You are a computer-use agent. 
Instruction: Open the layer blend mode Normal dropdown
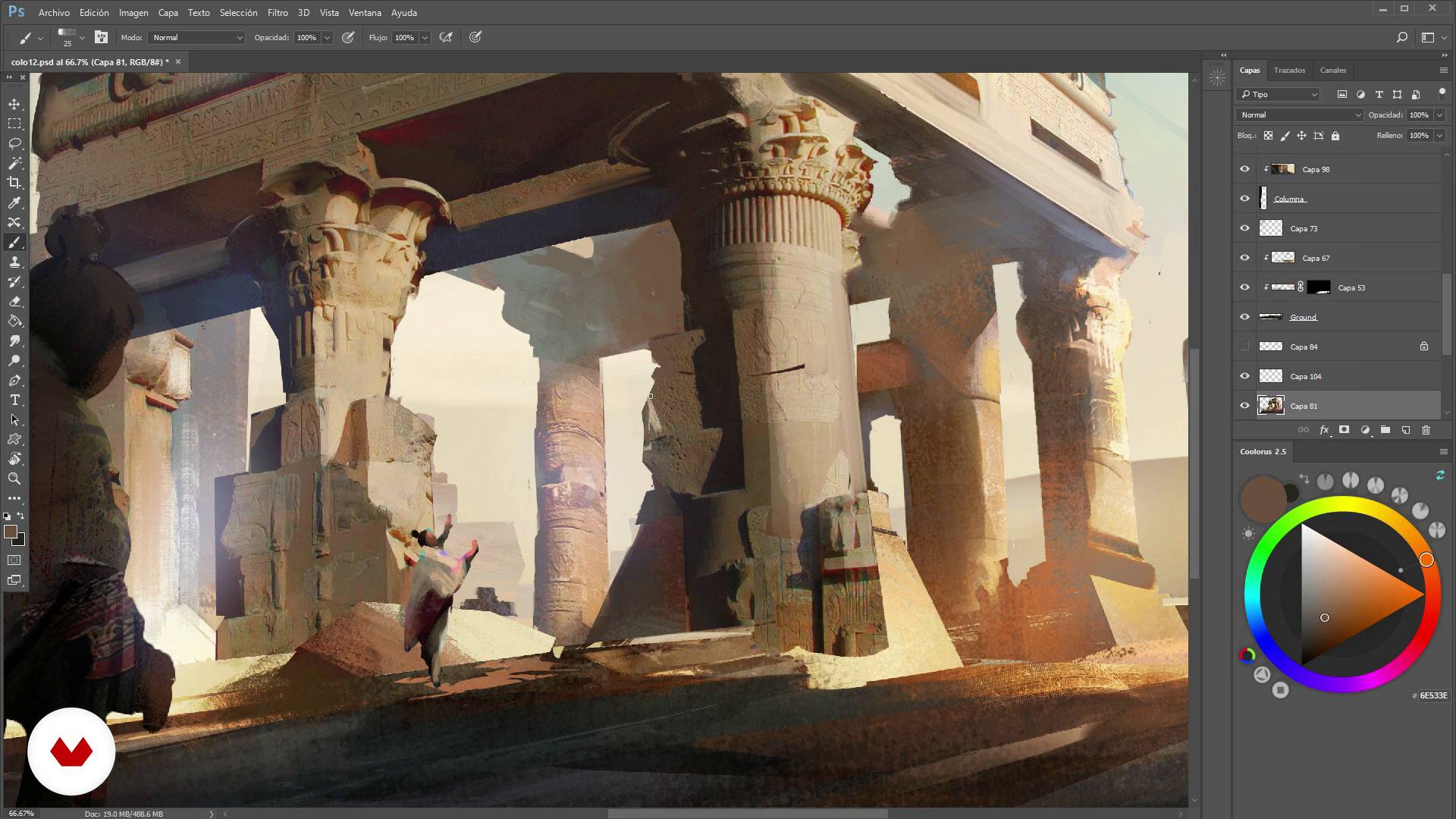click(1300, 115)
